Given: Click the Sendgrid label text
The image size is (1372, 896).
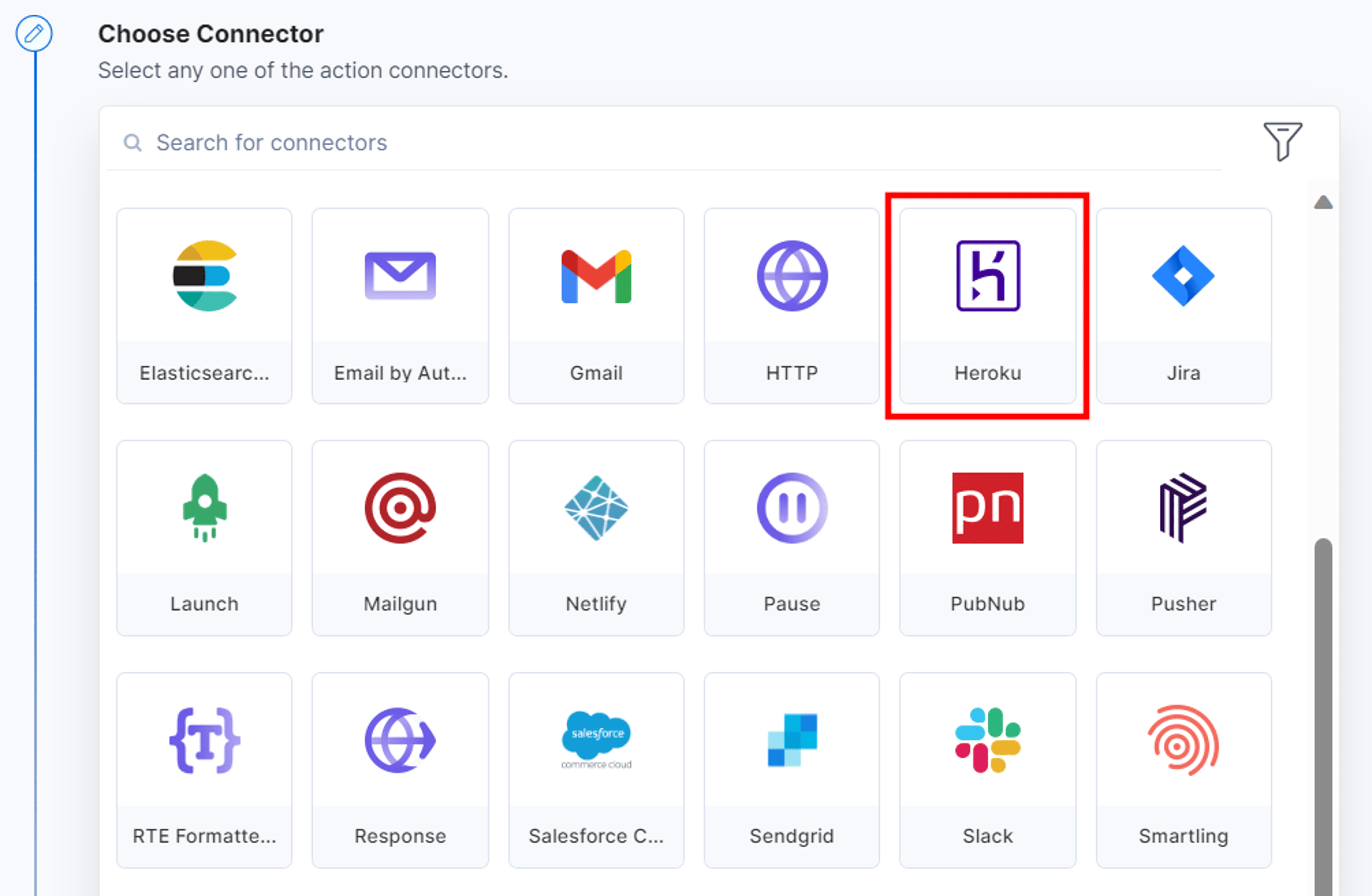Looking at the screenshot, I should coord(792,836).
